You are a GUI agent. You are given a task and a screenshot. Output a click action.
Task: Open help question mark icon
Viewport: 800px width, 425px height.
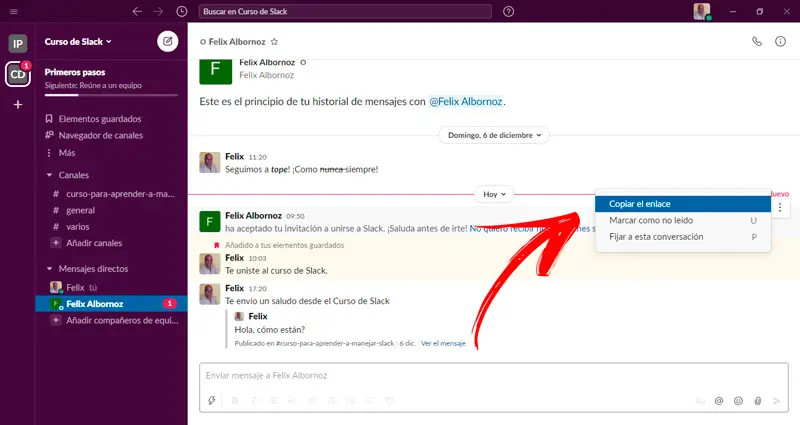tap(508, 11)
